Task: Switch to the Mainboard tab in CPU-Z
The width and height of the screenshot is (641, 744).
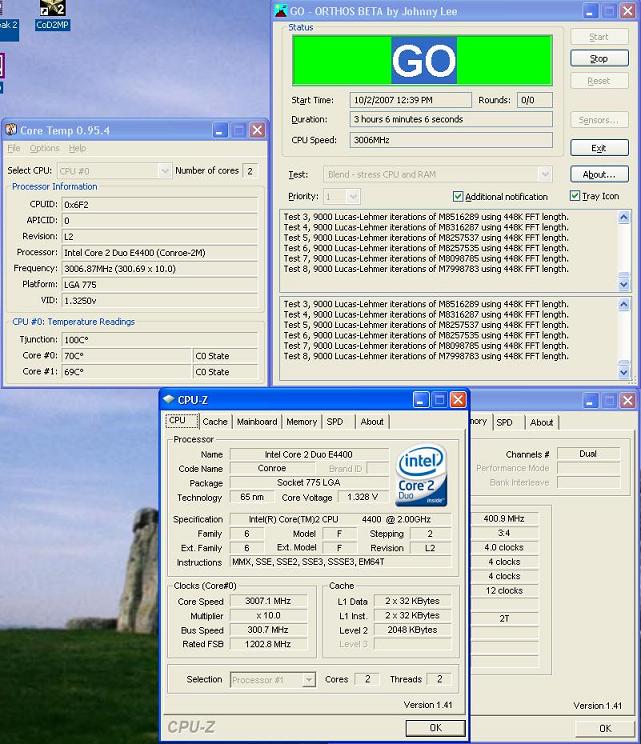Action: pyautogui.click(x=257, y=421)
